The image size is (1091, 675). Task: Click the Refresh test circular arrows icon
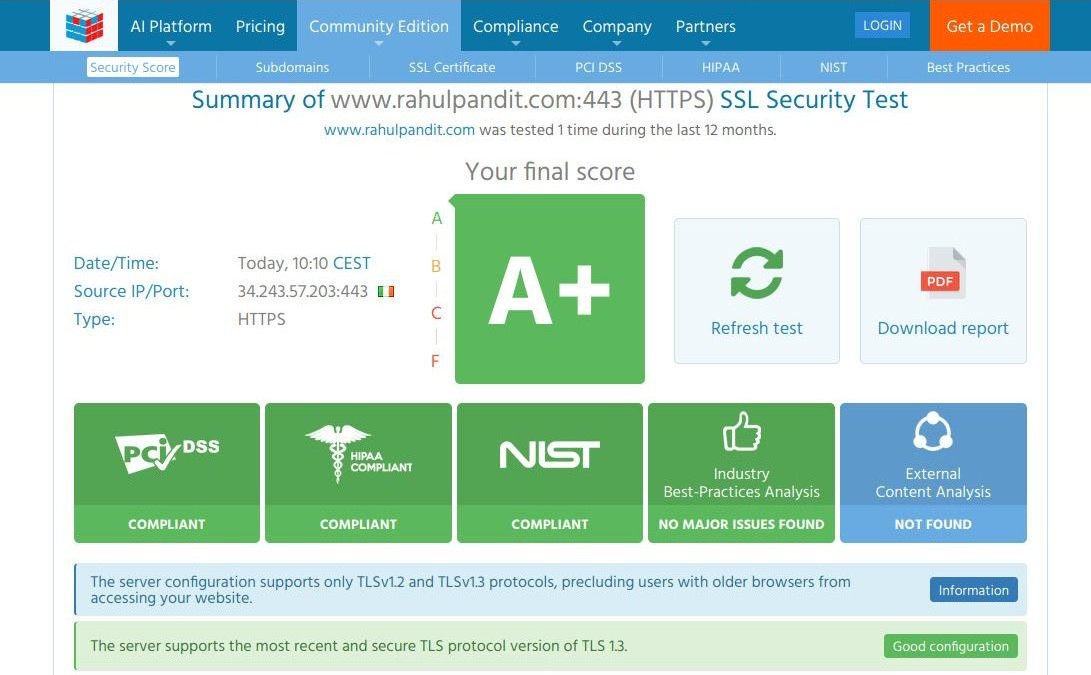pos(756,269)
